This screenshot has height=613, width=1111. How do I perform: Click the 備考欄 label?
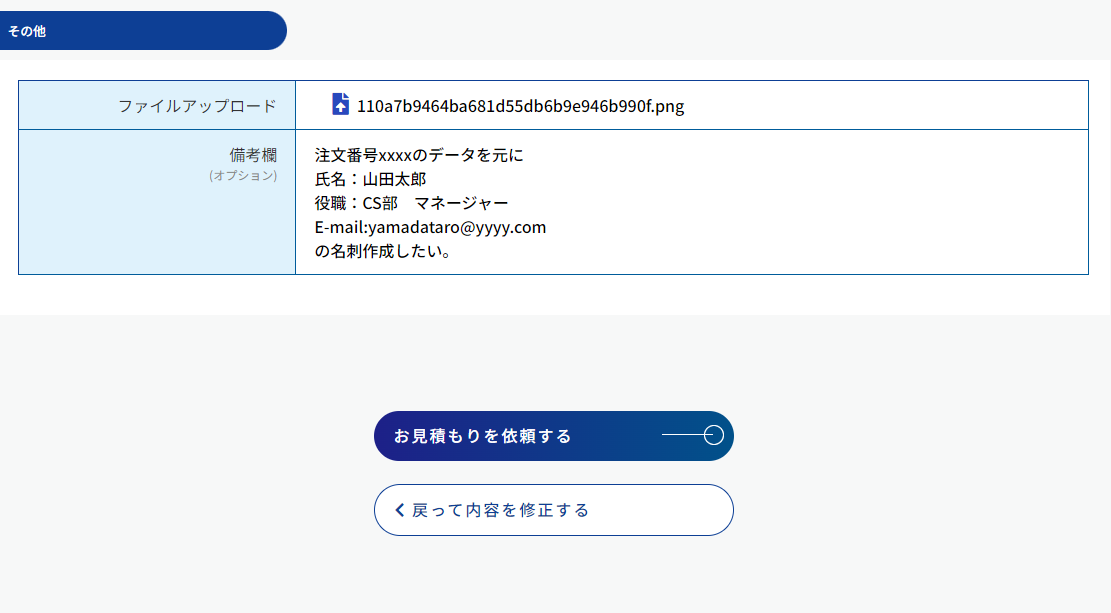pos(253,154)
